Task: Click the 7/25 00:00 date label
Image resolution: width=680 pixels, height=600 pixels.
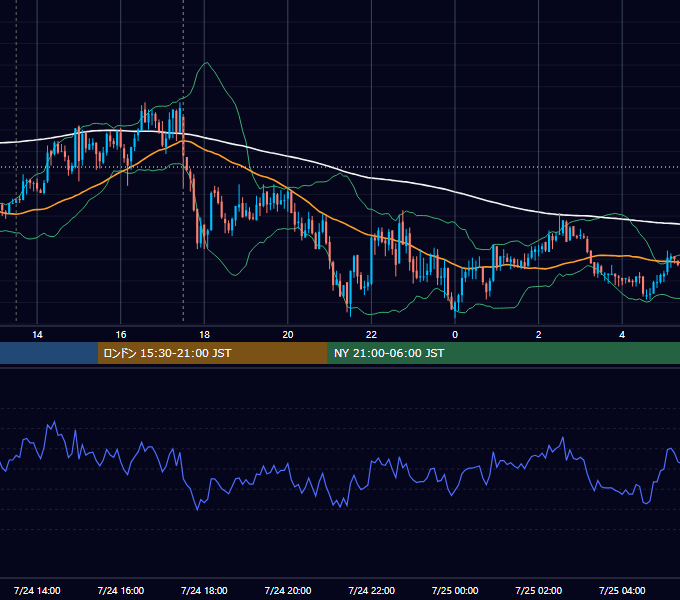Action: coord(455,590)
